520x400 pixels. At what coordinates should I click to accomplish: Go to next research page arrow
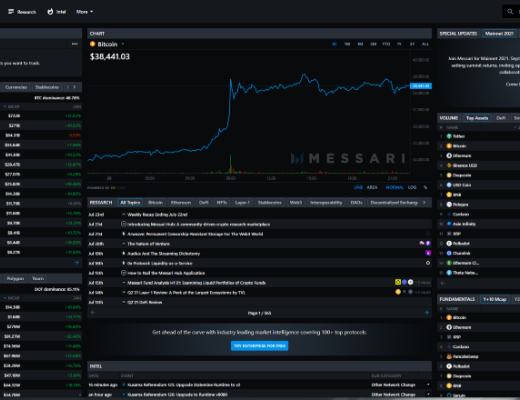pos(427,313)
